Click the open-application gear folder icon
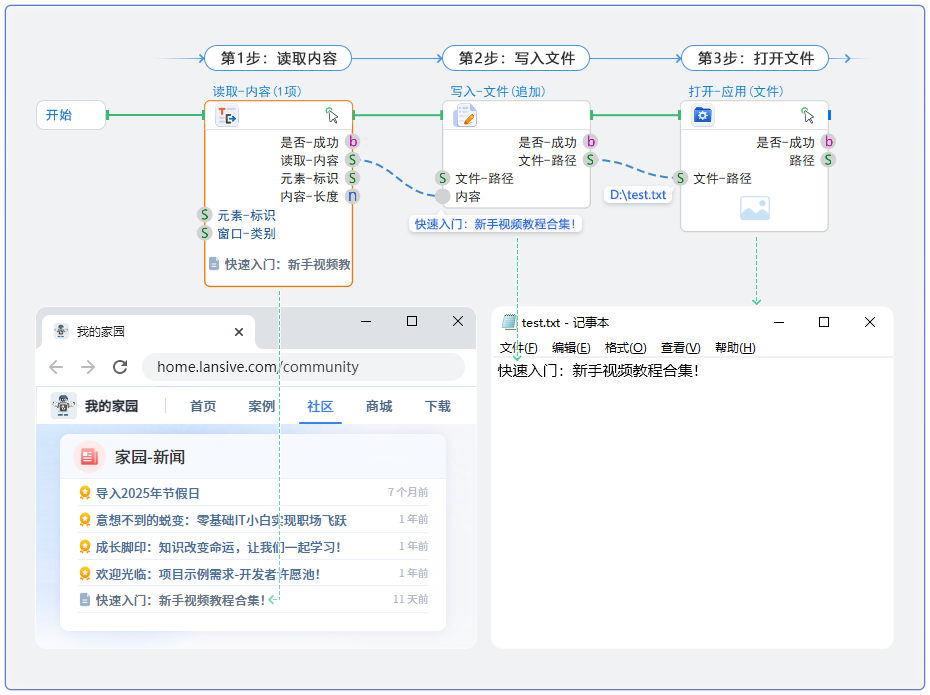The height and width of the screenshot is (695, 930). tap(703, 116)
